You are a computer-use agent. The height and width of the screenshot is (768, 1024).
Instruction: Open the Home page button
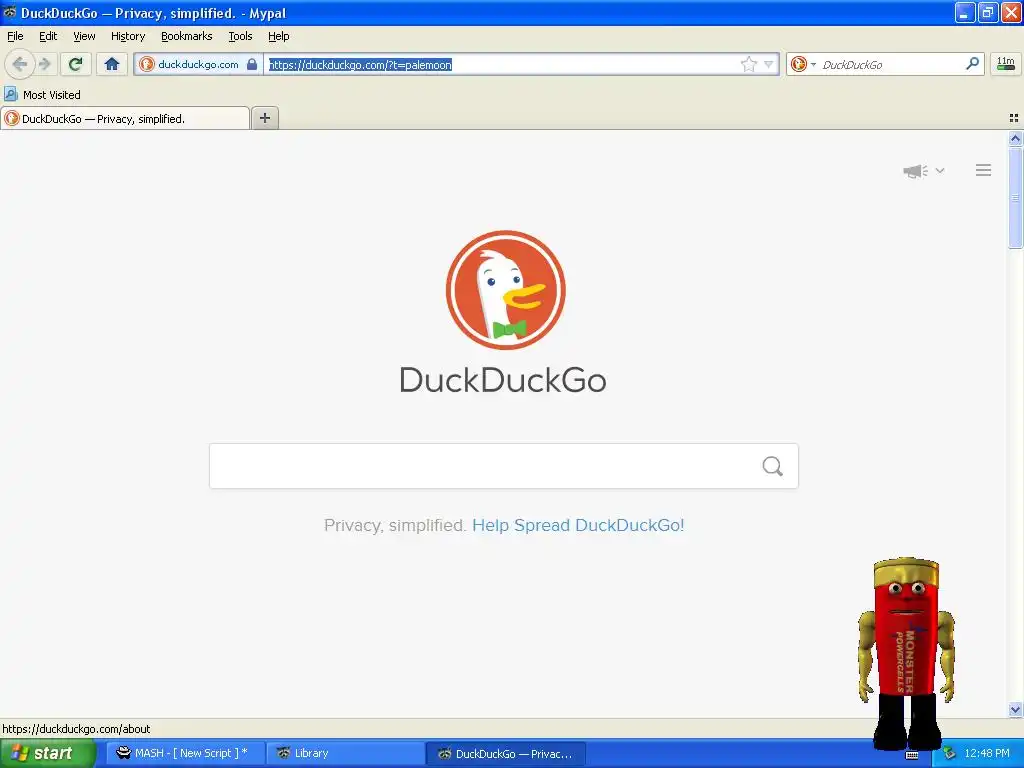point(112,64)
